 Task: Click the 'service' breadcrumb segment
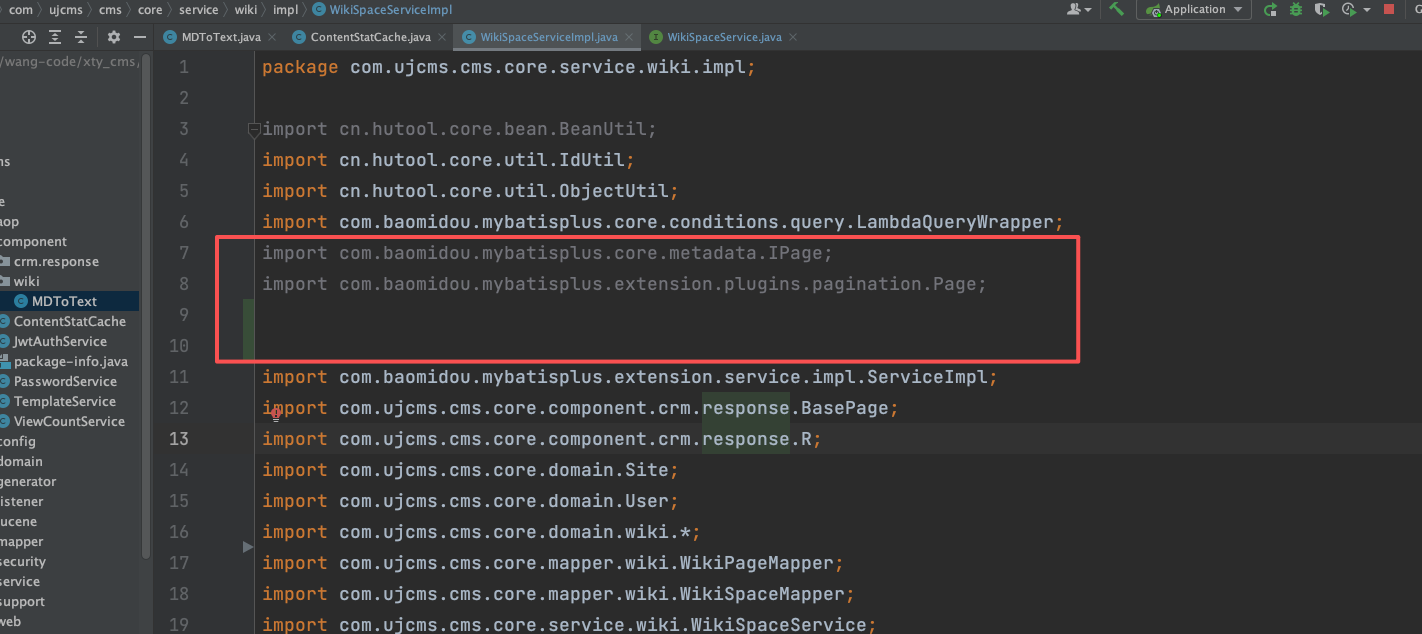[x=198, y=10]
